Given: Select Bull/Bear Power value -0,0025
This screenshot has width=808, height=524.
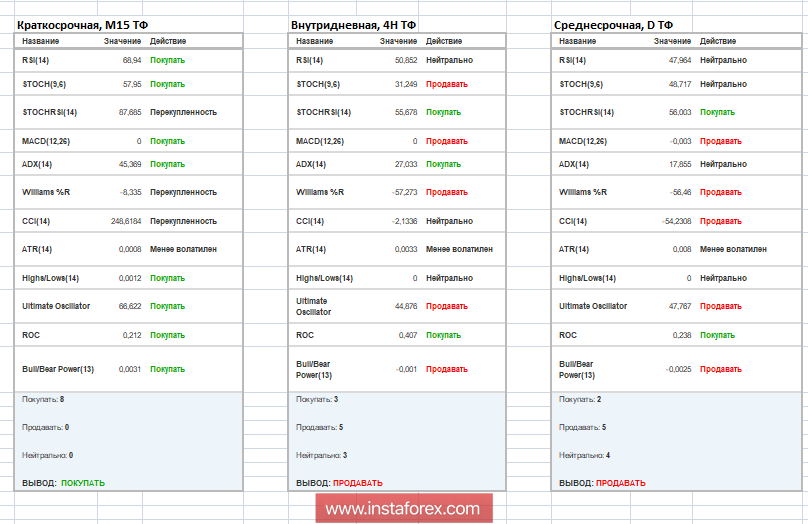Looking at the screenshot, I should 679,369.
